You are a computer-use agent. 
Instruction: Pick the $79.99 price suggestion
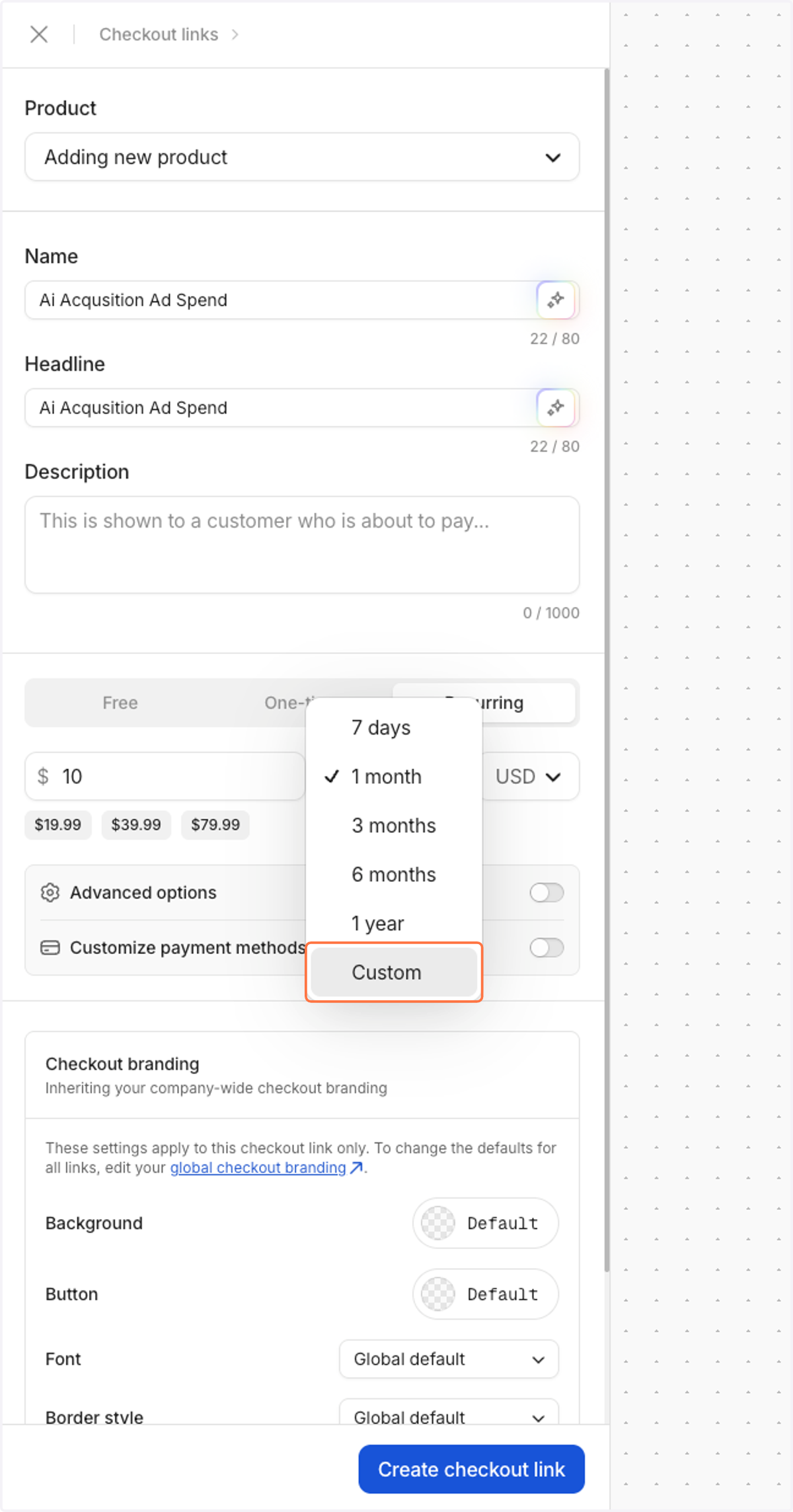tap(215, 824)
